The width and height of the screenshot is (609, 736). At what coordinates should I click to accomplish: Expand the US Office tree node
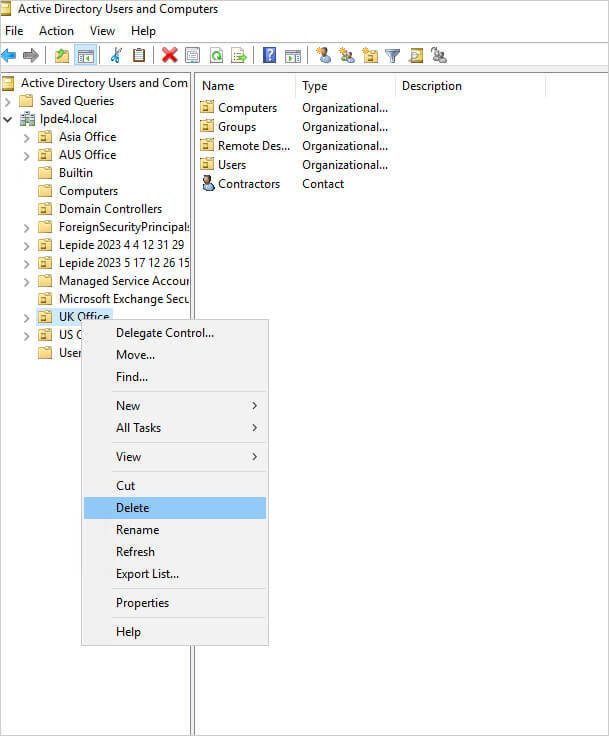pos(27,336)
